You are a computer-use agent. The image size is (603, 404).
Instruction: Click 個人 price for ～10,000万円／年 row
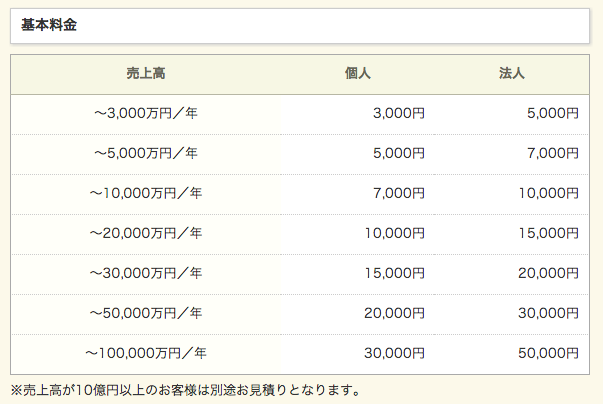point(399,194)
